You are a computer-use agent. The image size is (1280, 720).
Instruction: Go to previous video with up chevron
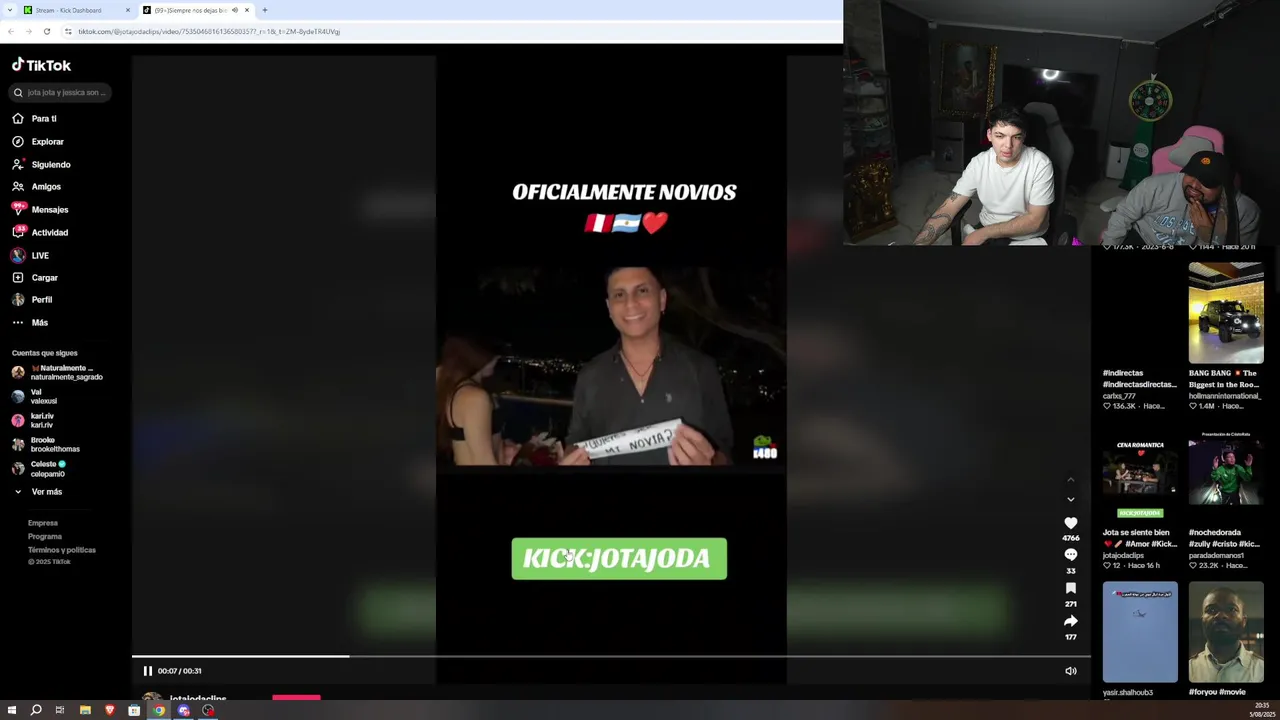point(1071,480)
